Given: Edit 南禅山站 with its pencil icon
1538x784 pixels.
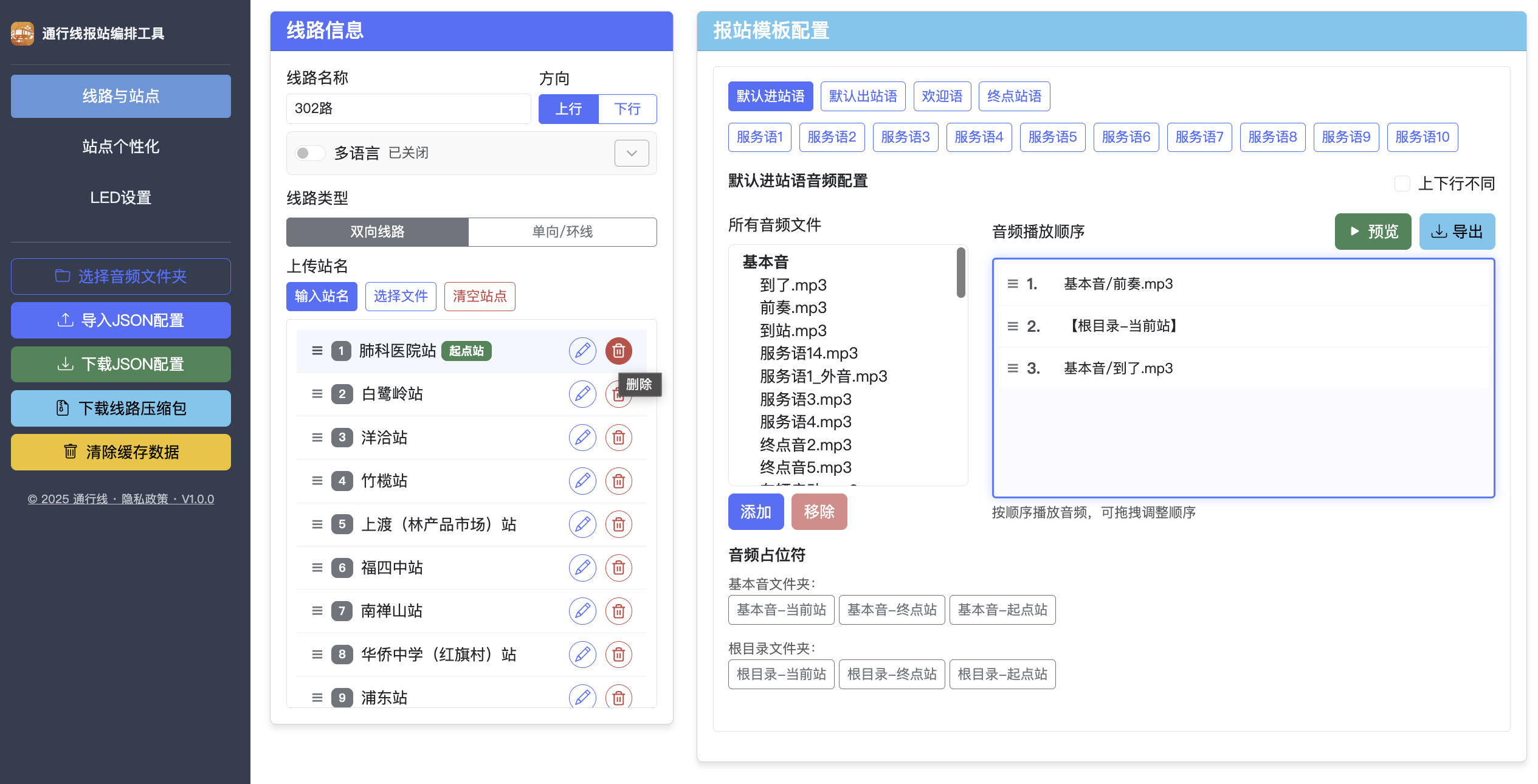Looking at the screenshot, I should point(582,611).
